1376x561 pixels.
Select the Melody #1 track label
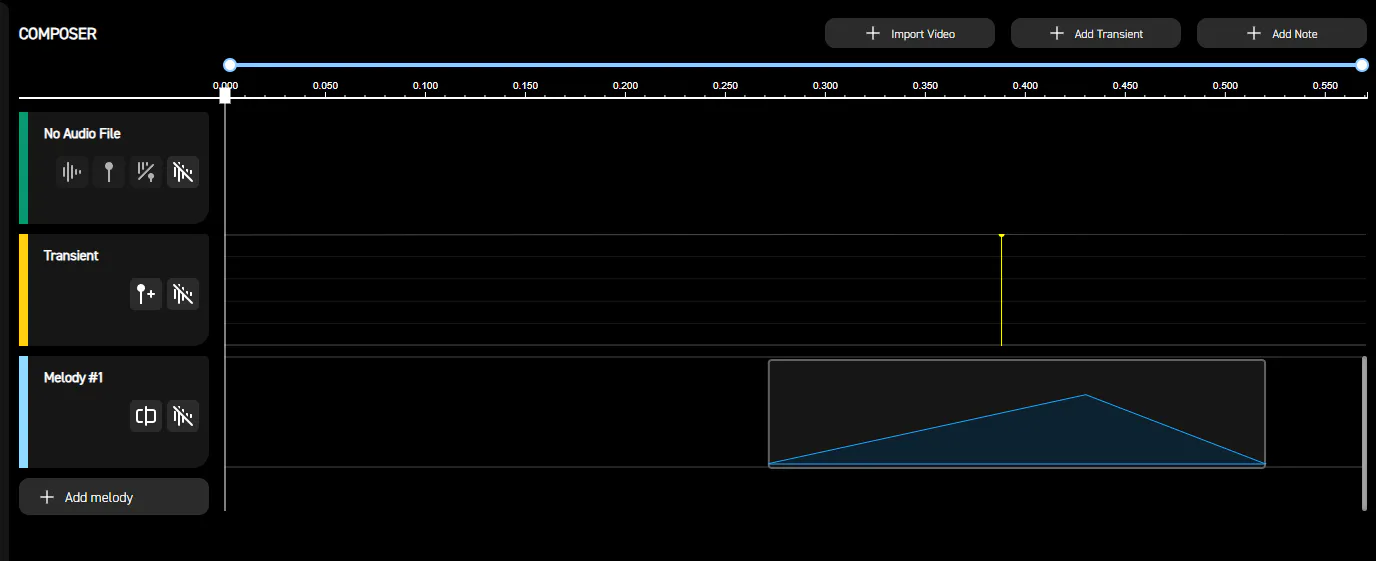point(73,377)
